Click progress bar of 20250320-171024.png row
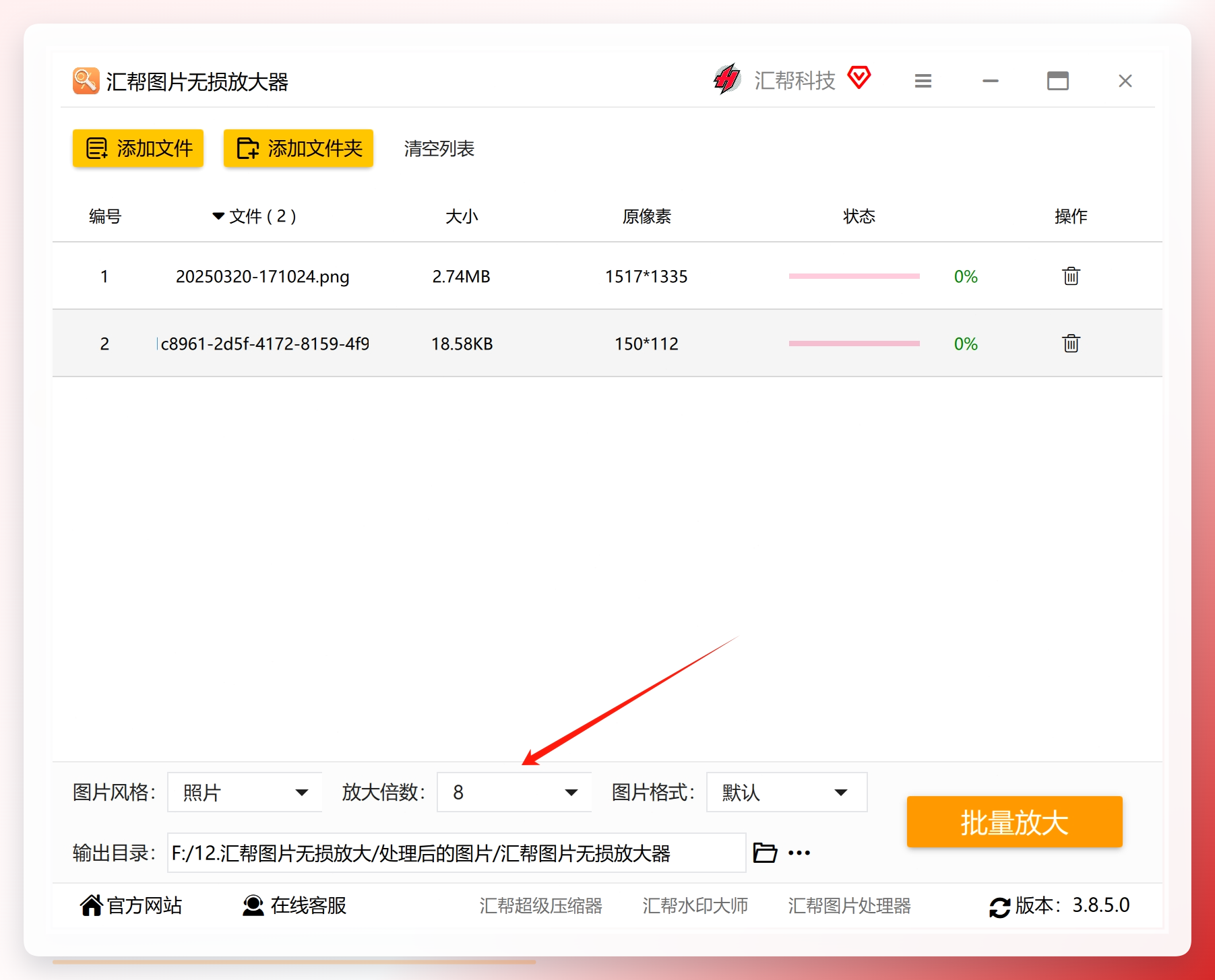This screenshot has width=1215, height=980. click(854, 276)
